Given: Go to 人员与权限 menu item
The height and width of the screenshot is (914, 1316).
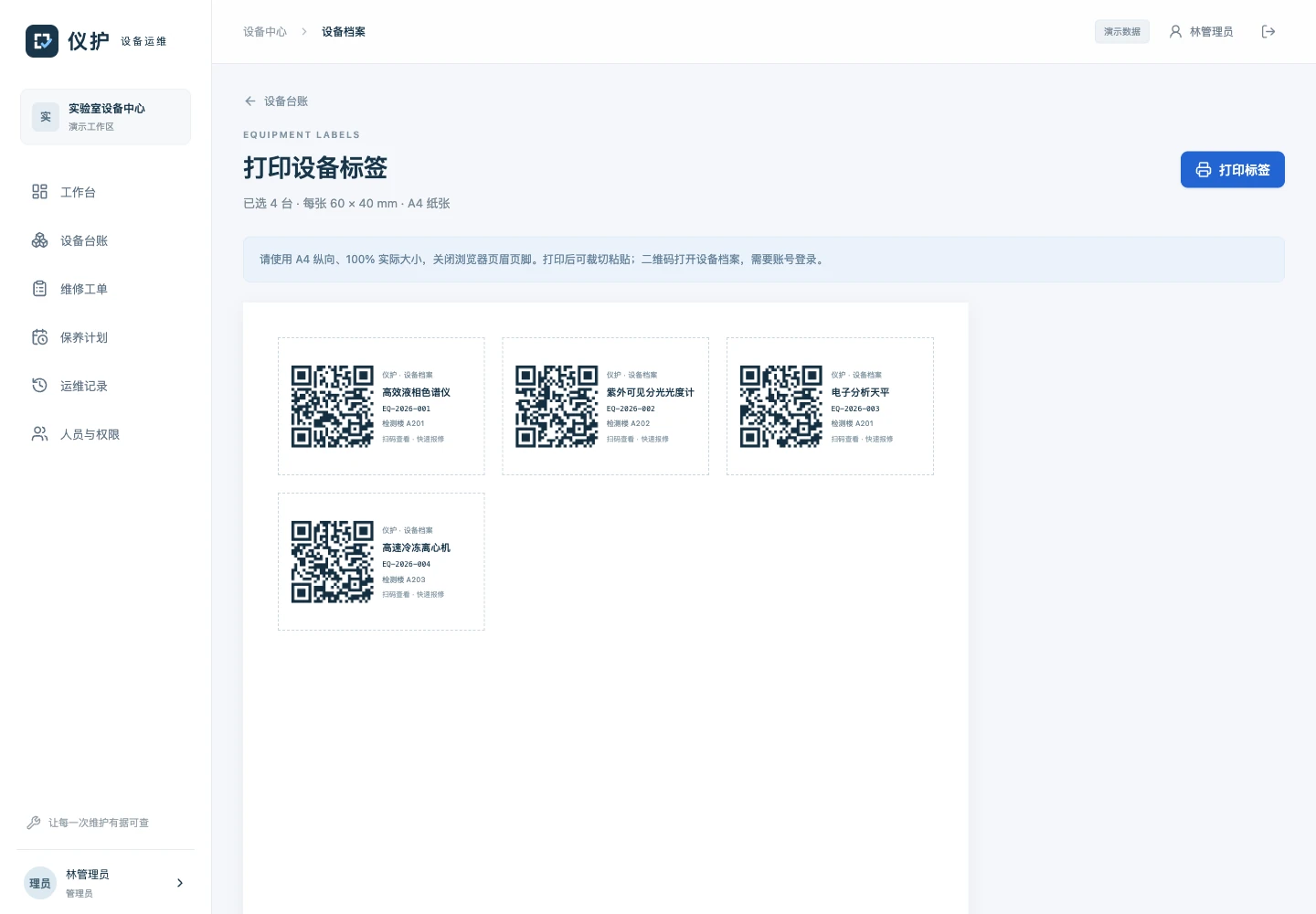Looking at the screenshot, I should [x=106, y=434].
